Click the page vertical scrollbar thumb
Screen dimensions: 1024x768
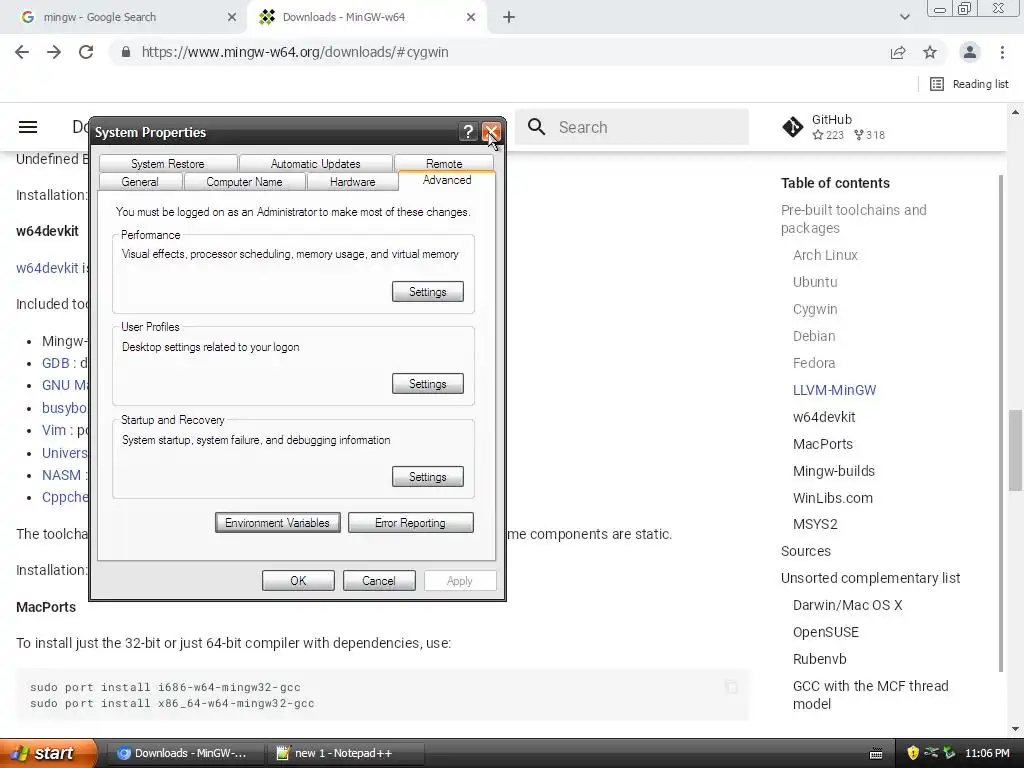[1015, 449]
